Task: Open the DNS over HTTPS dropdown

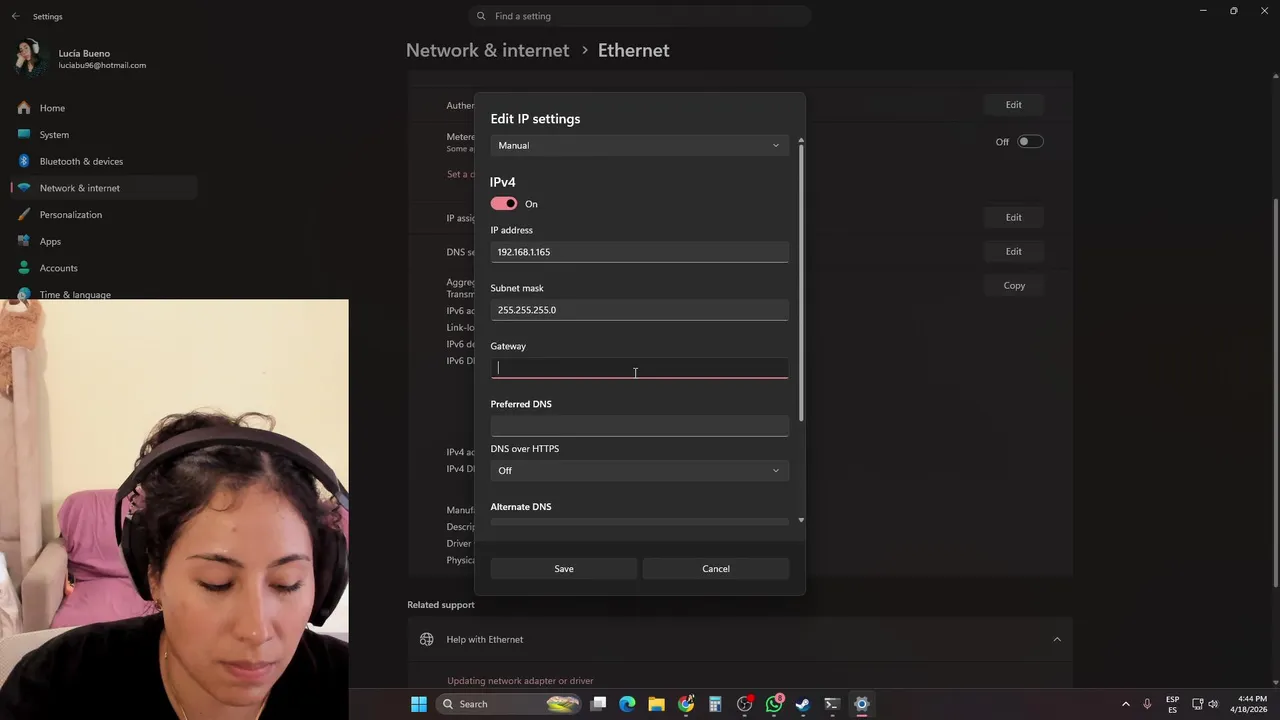Action: [x=639, y=471]
